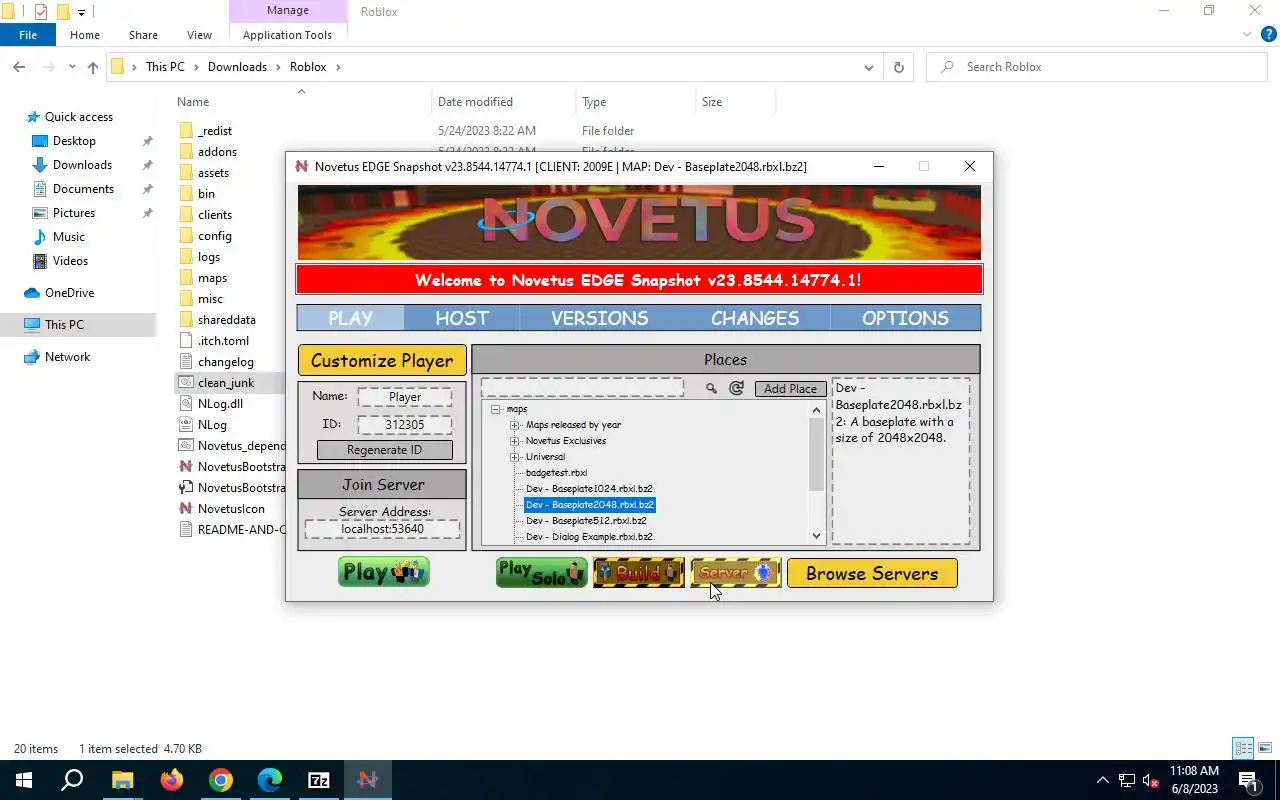Collapse the Explorer ribbon chevron
The height and width of the screenshot is (800, 1280).
(x=1247, y=34)
